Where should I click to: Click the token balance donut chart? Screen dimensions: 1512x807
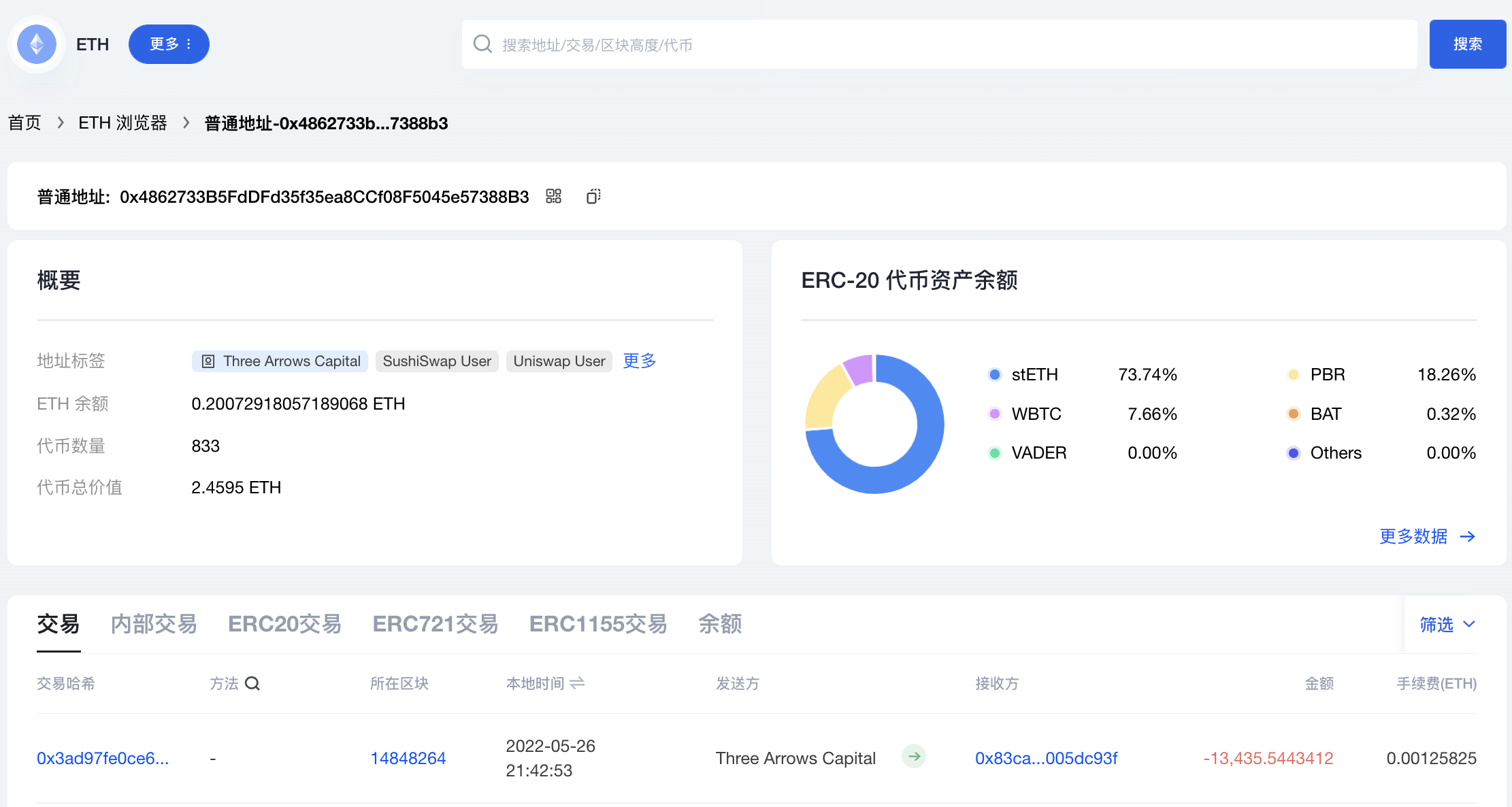(875, 424)
